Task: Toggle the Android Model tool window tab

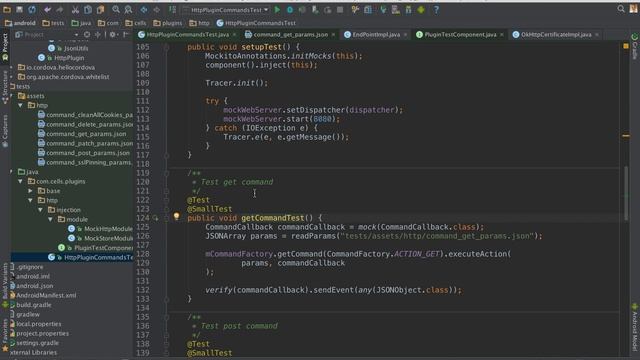Action: 635,327
